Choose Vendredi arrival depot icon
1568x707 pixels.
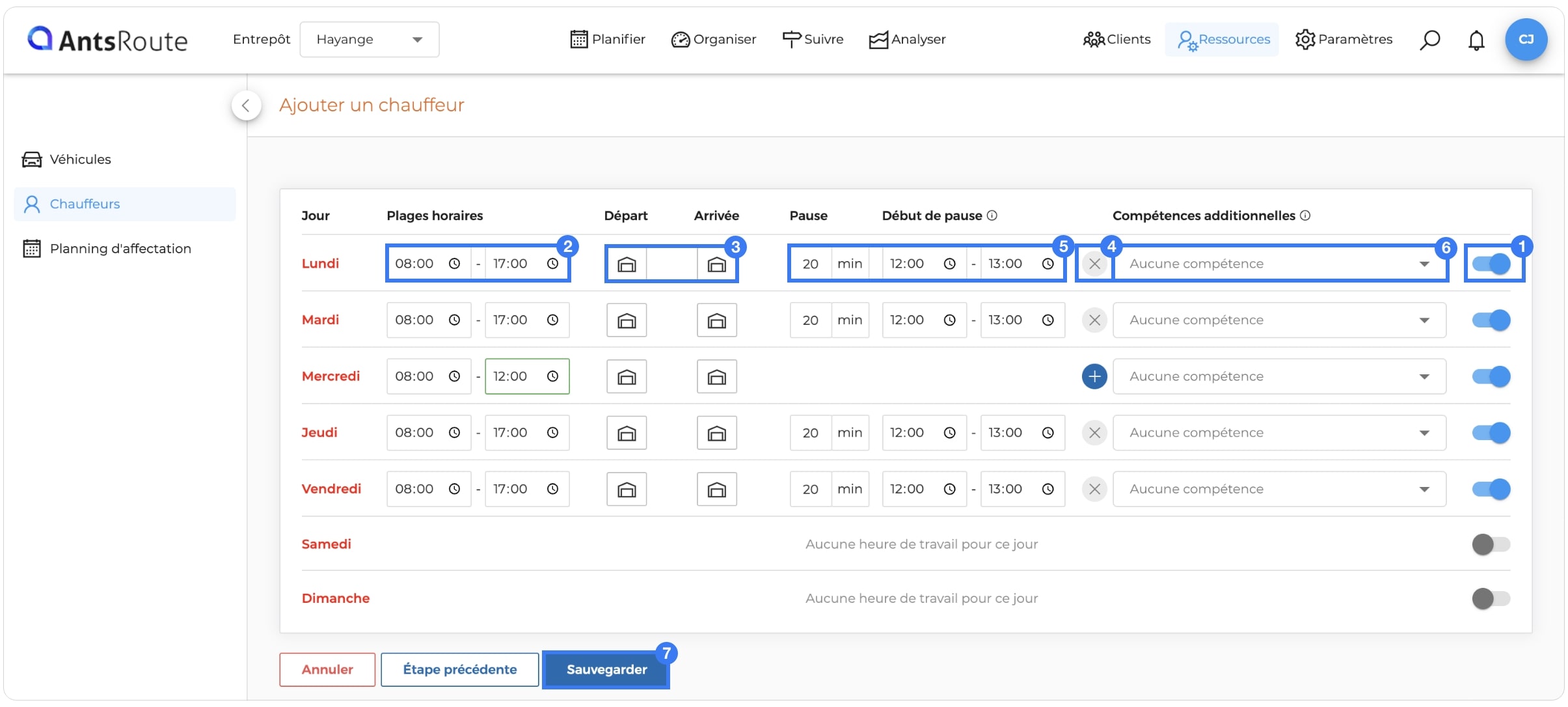click(x=717, y=490)
